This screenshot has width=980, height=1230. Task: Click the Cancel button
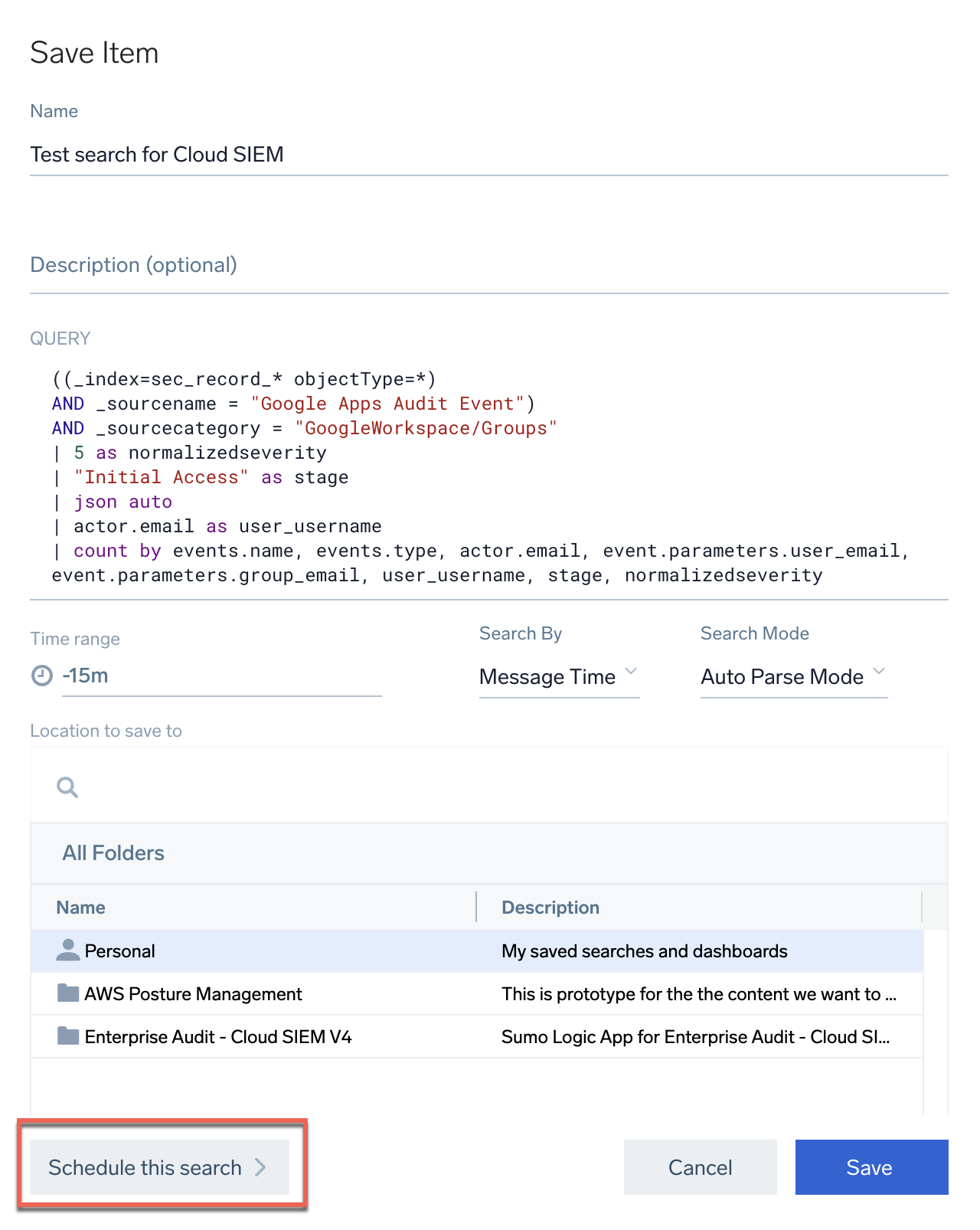(700, 1167)
